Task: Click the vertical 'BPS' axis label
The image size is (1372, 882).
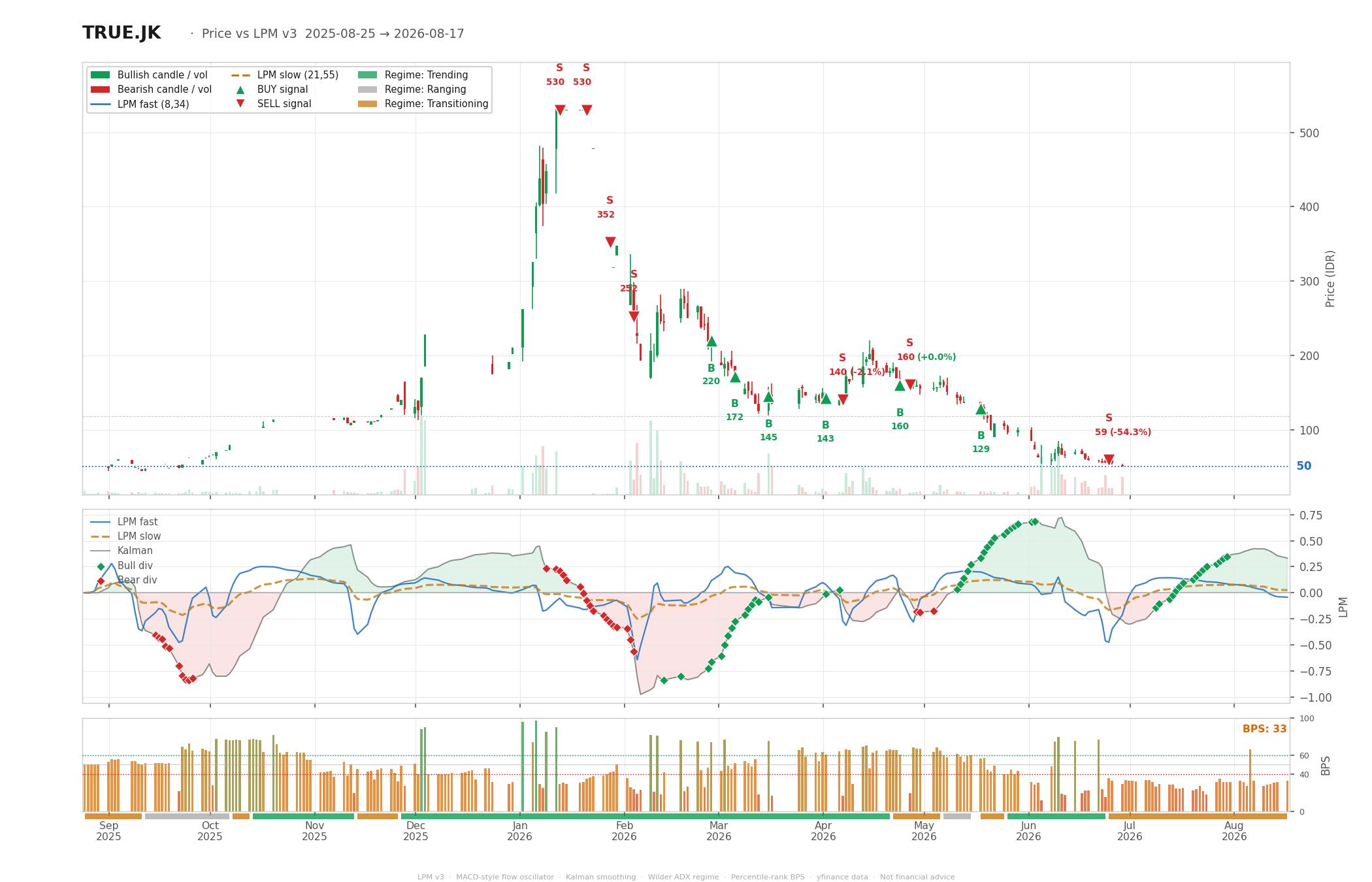Action: [1326, 766]
